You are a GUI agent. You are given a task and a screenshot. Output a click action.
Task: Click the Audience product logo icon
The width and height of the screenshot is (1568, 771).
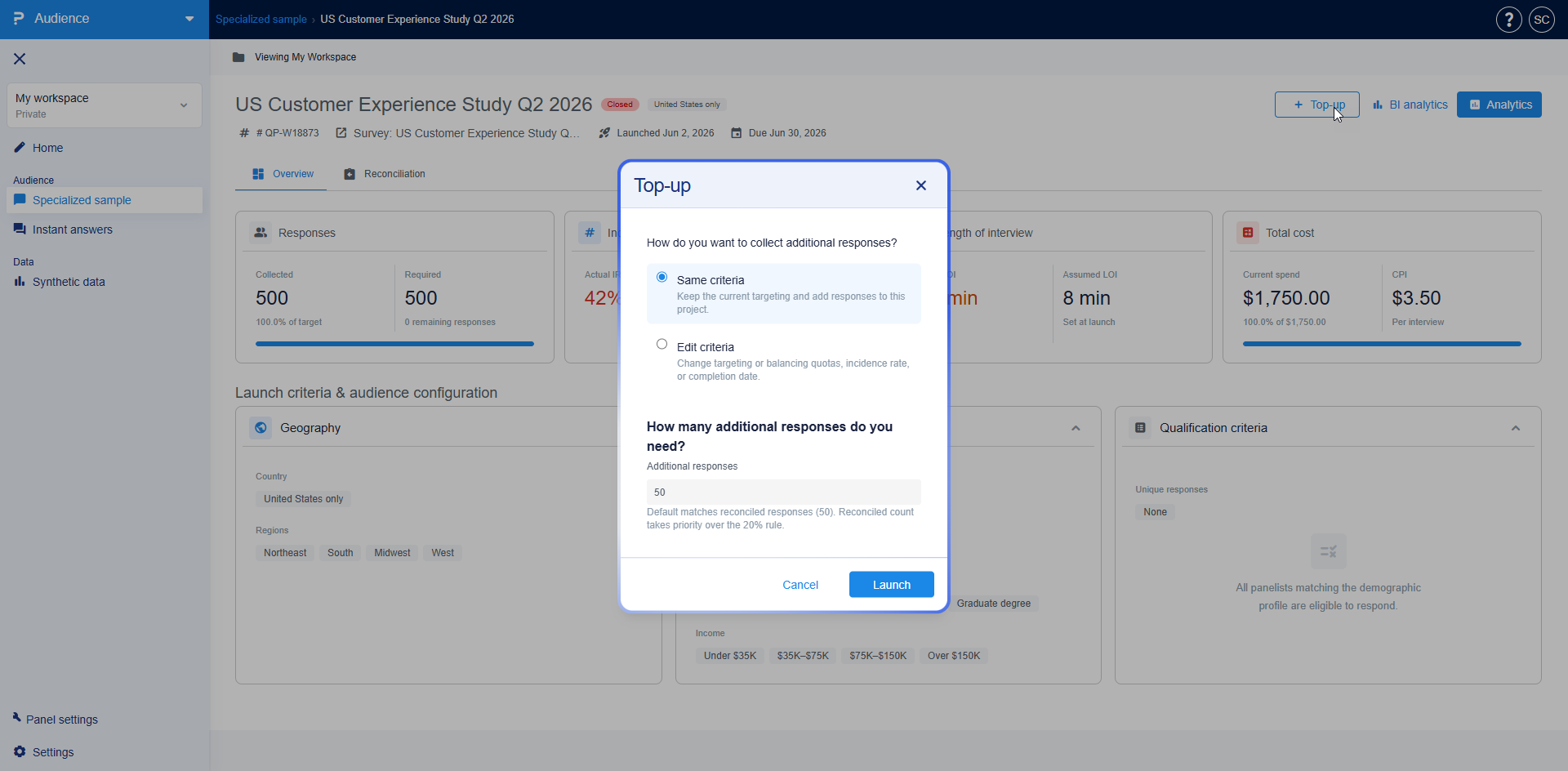[19, 18]
